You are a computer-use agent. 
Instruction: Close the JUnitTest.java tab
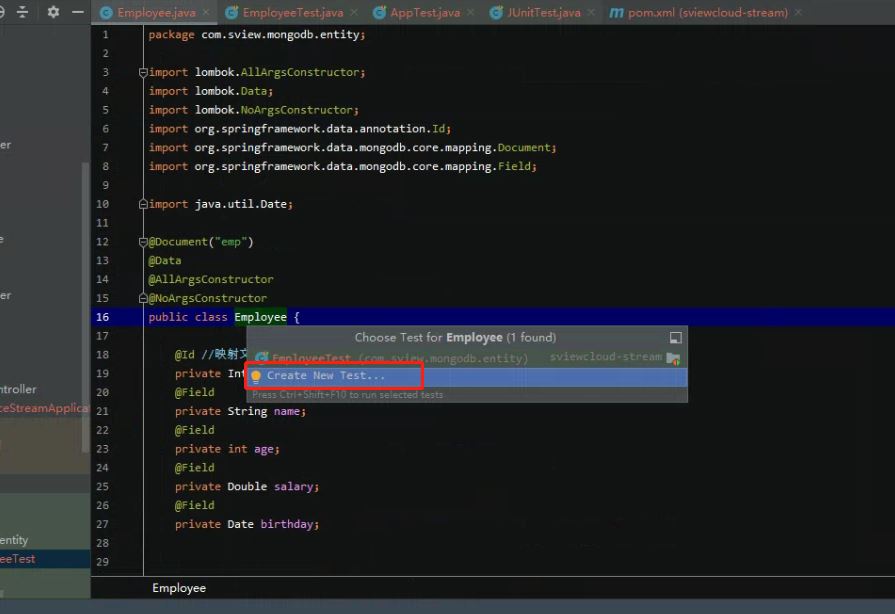pyautogui.click(x=591, y=12)
